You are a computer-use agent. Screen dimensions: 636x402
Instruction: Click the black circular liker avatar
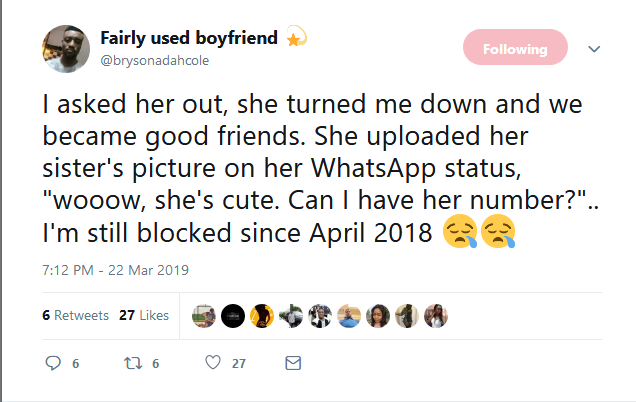[x=232, y=315]
